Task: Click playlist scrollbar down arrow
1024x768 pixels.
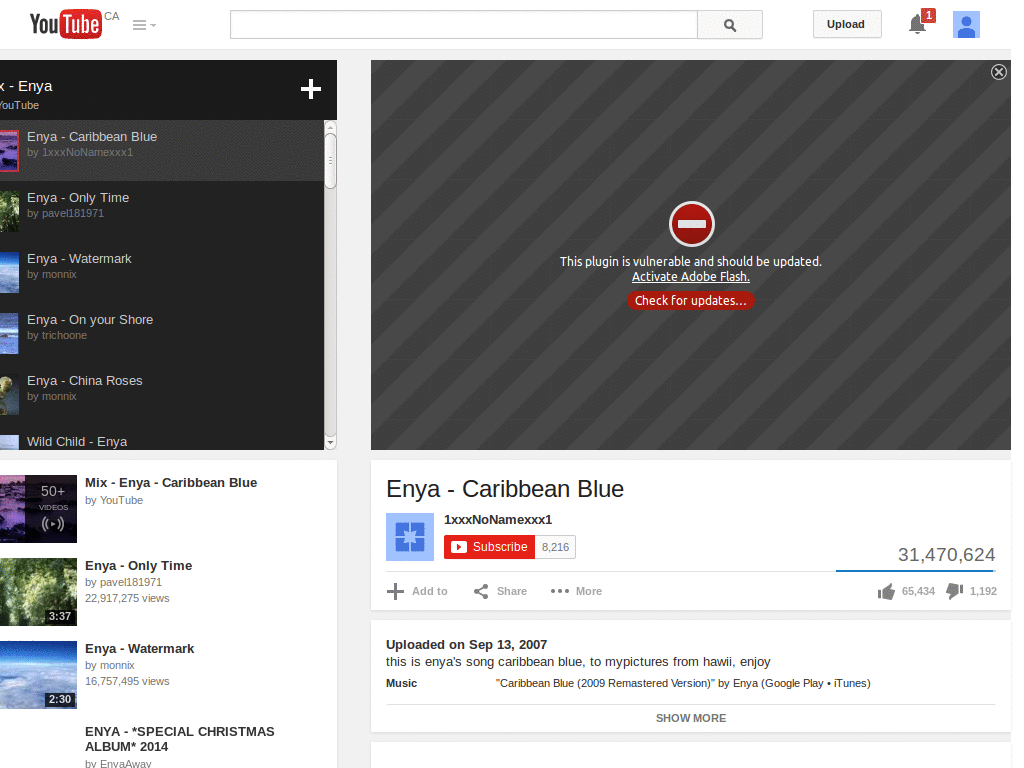Action: click(x=330, y=443)
